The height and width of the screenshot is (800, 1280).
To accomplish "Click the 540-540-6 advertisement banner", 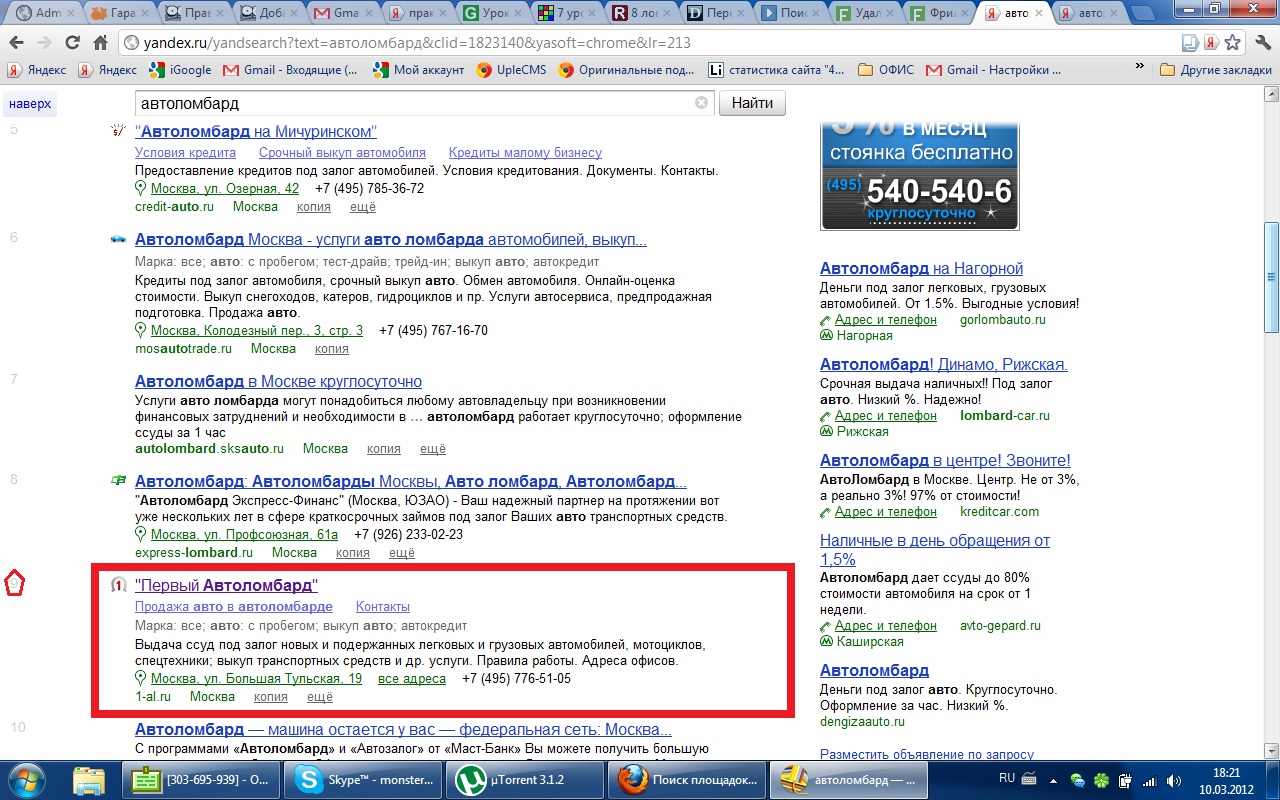I will (919, 176).
